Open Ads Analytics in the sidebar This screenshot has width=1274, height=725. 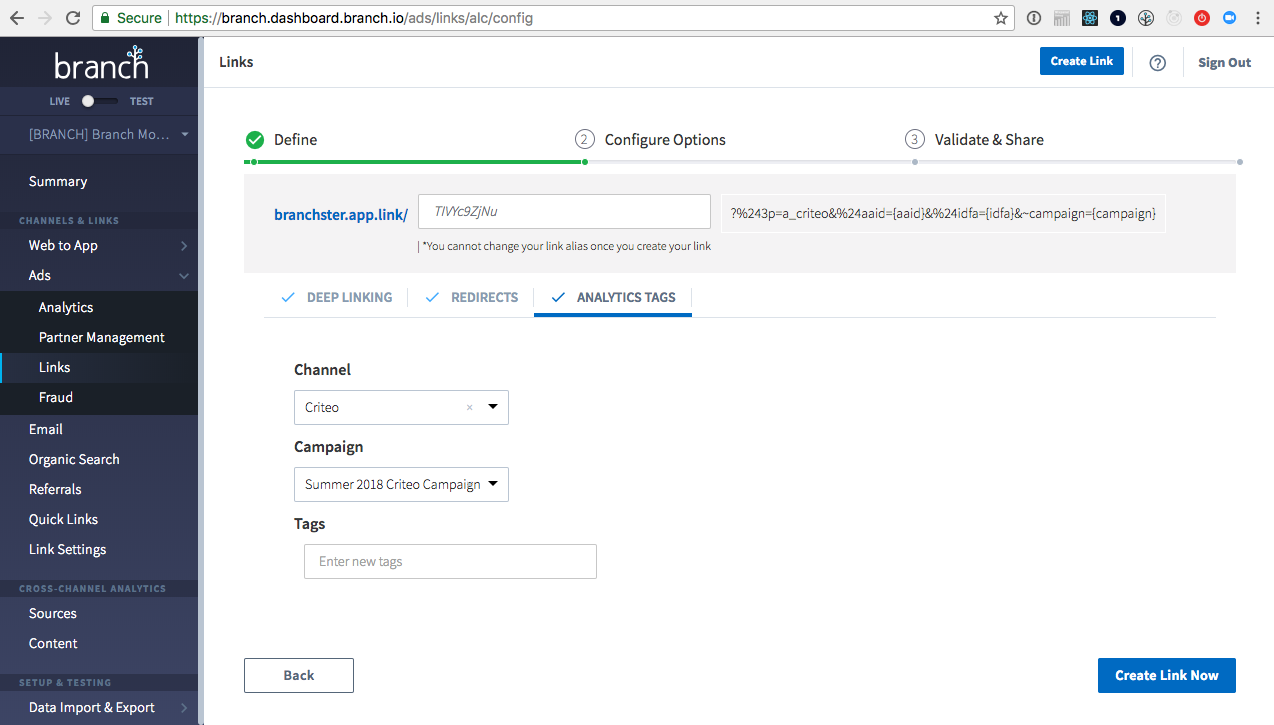[x=66, y=307]
